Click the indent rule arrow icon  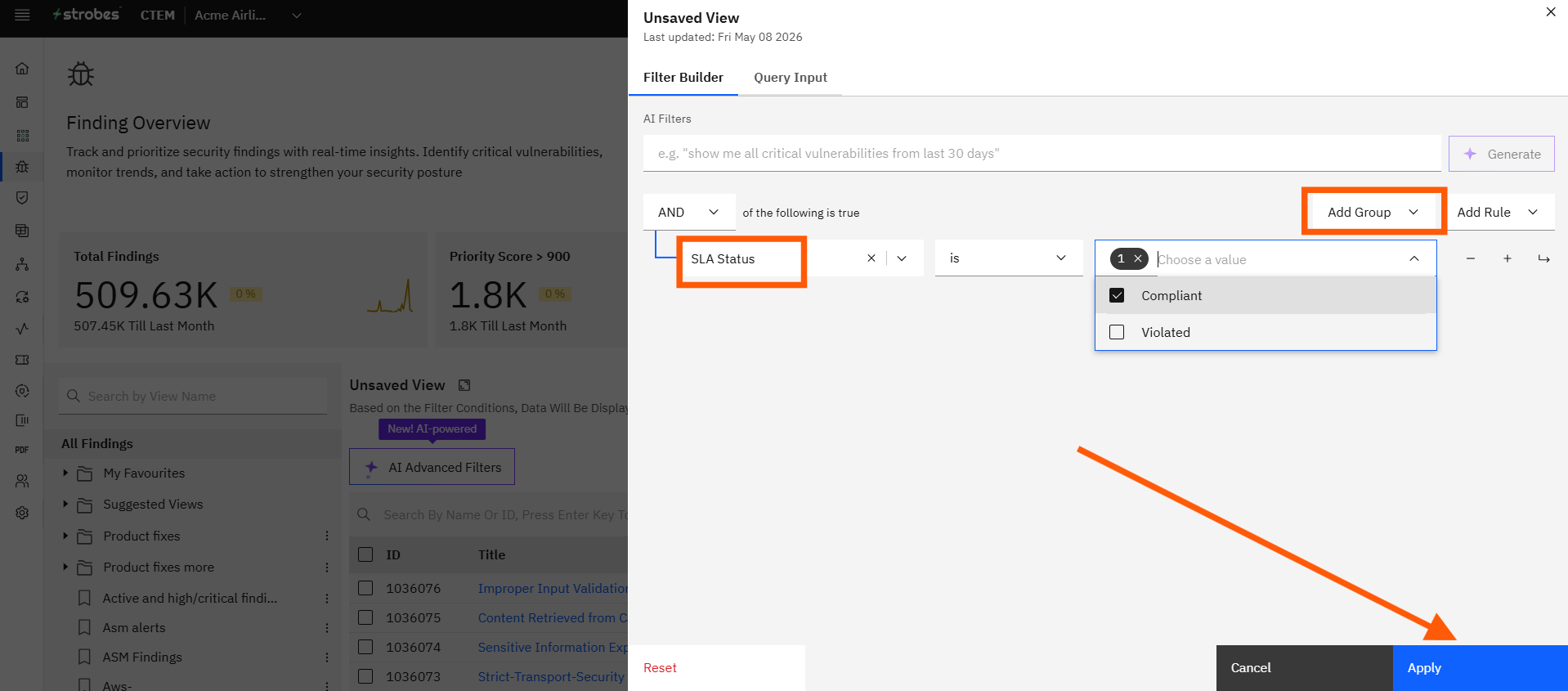click(x=1543, y=258)
